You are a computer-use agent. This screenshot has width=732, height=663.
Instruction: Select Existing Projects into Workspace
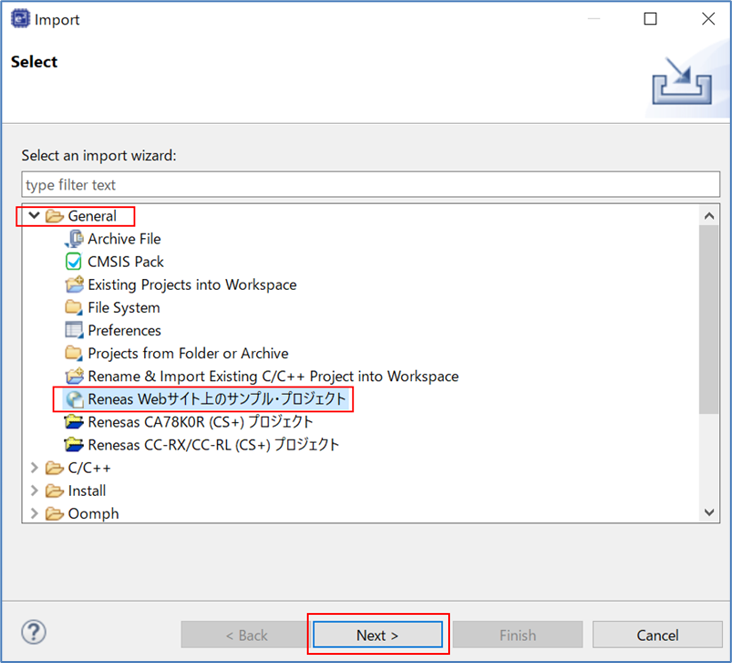192,285
